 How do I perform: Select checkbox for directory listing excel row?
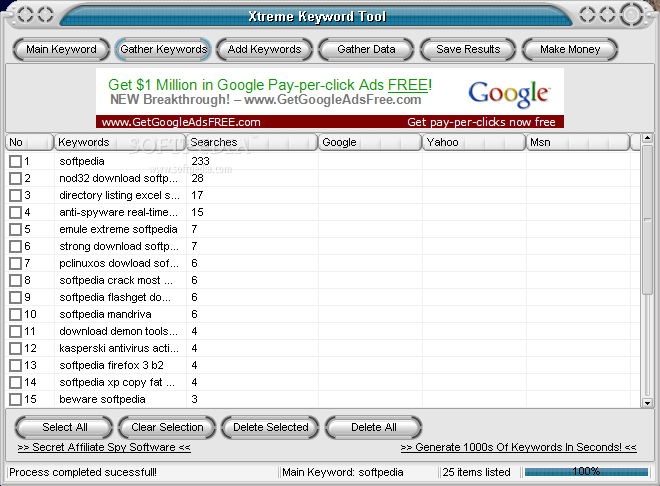tap(16, 195)
